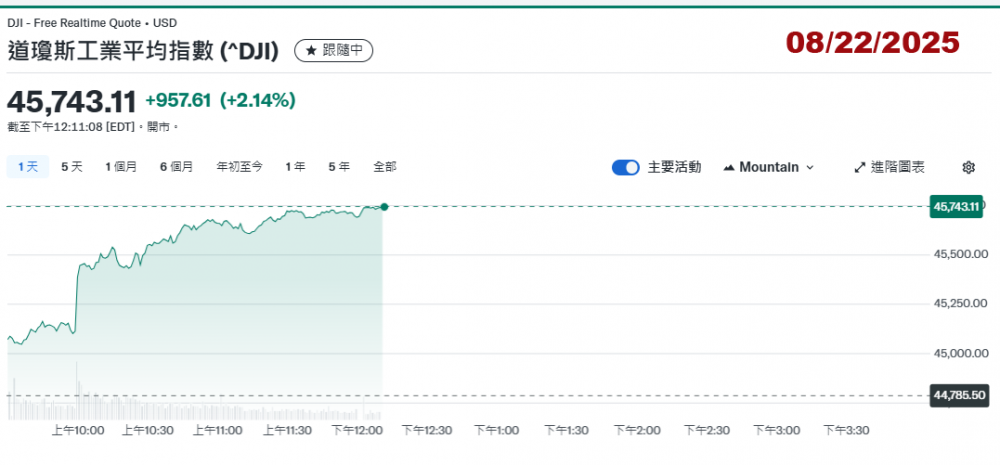
Task: Show the 6個月 chart range
Action: pyautogui.click(x=176, y=167)
